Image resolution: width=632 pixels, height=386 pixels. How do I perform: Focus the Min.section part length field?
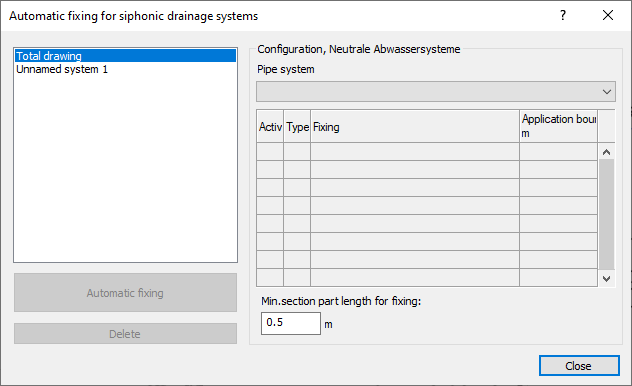pos(291,323)
